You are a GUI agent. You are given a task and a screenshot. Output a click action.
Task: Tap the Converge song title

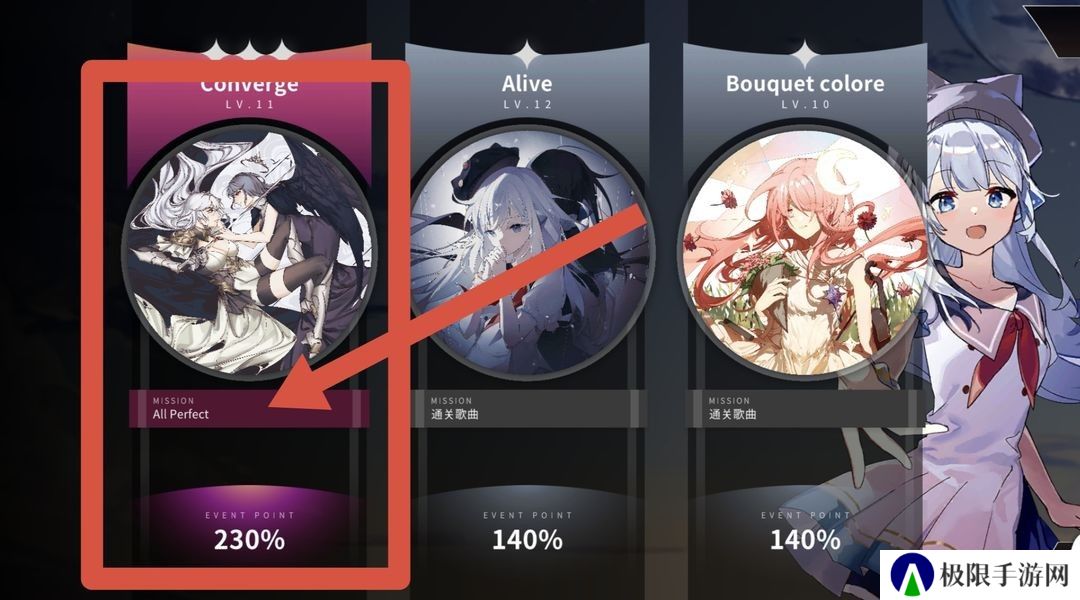pos(249,85)
